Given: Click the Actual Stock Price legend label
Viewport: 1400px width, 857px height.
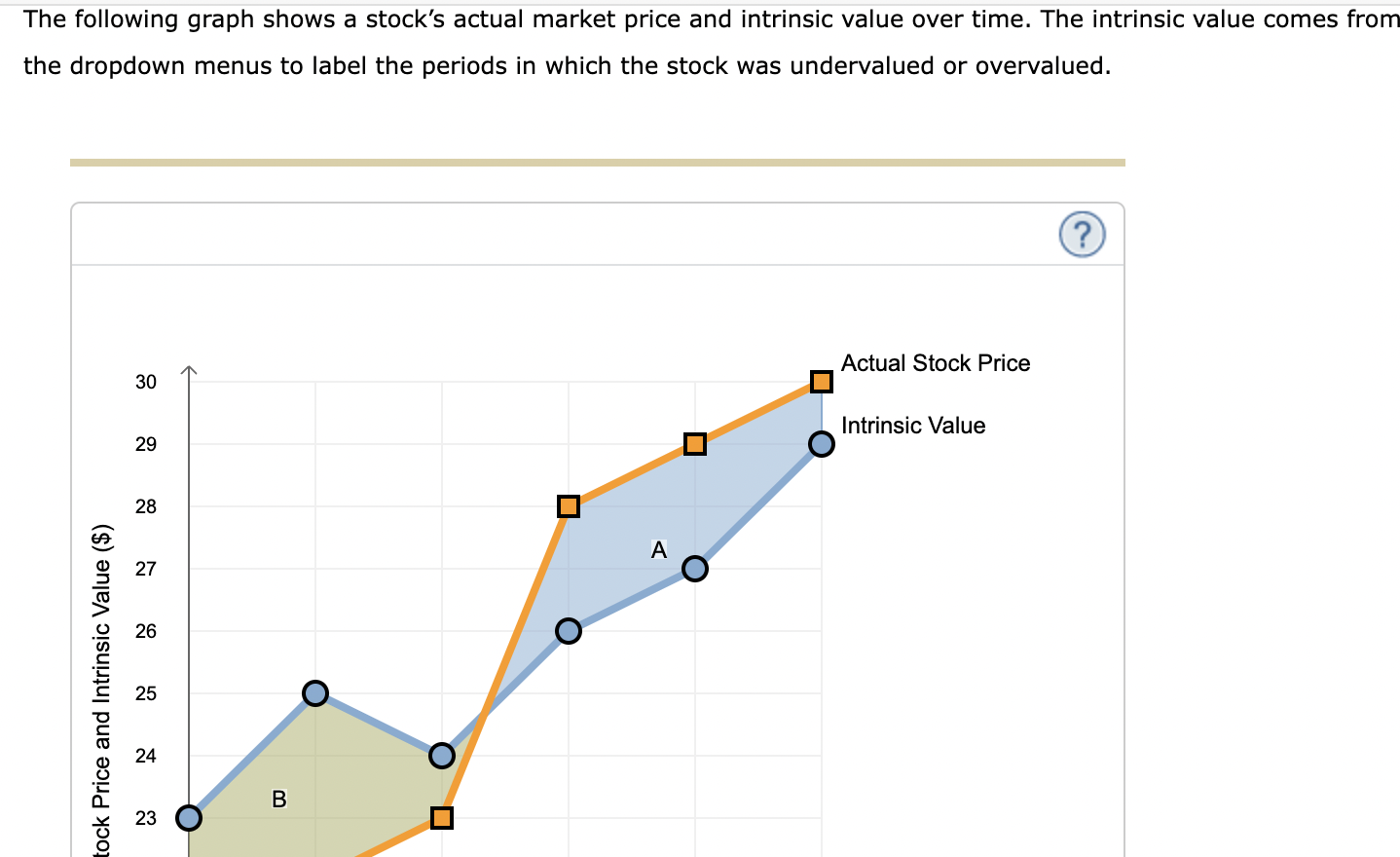Looking at the screenshot, I should pyautogui.click(x=936, y=363).
